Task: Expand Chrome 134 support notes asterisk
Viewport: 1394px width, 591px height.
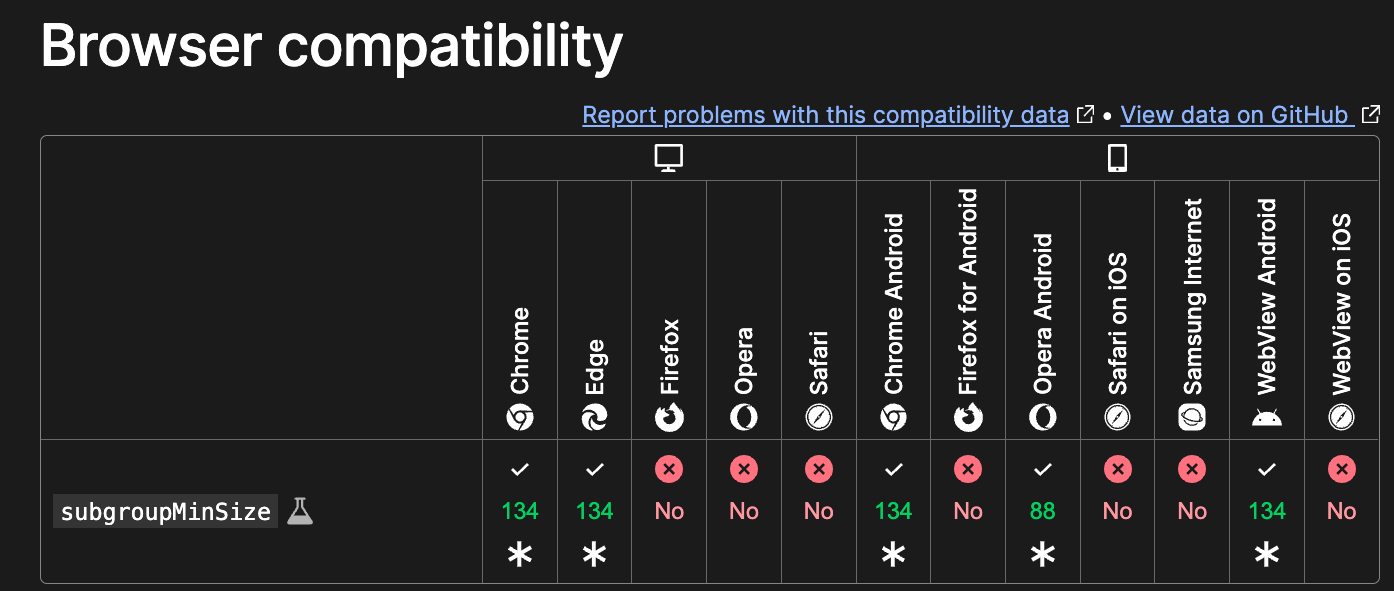Action: click(x=520, y=555)
